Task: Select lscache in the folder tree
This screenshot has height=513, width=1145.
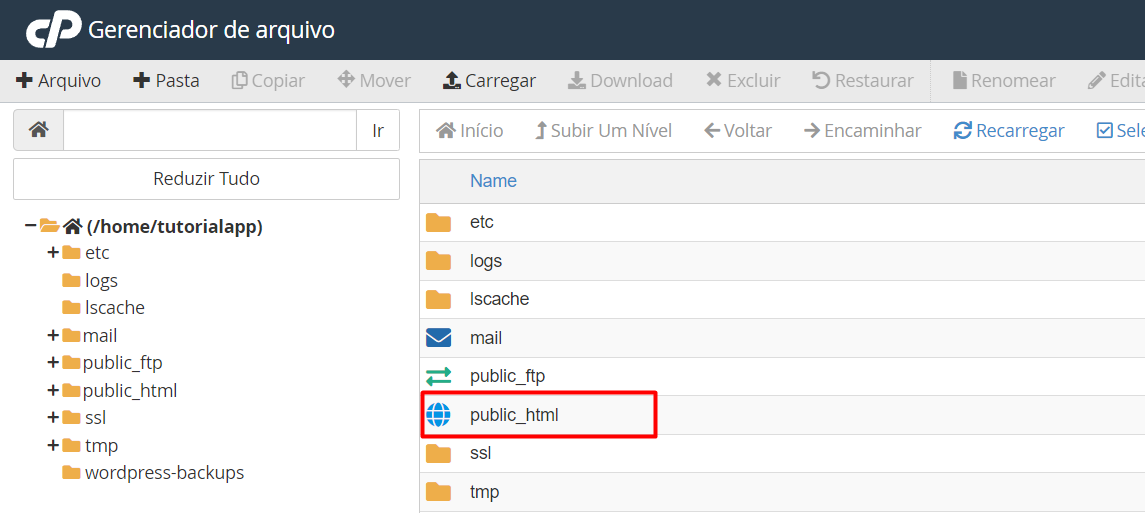Action: tap(115, 308)
